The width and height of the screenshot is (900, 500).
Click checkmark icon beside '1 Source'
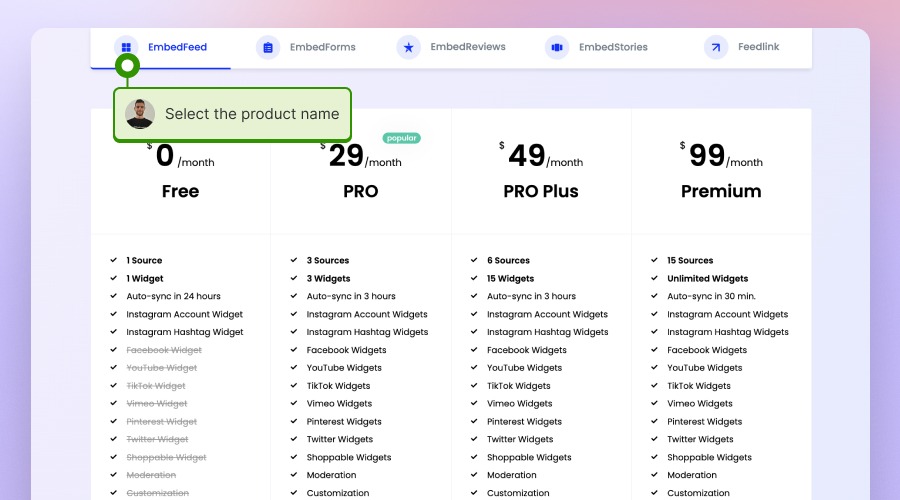pos(114,260)
